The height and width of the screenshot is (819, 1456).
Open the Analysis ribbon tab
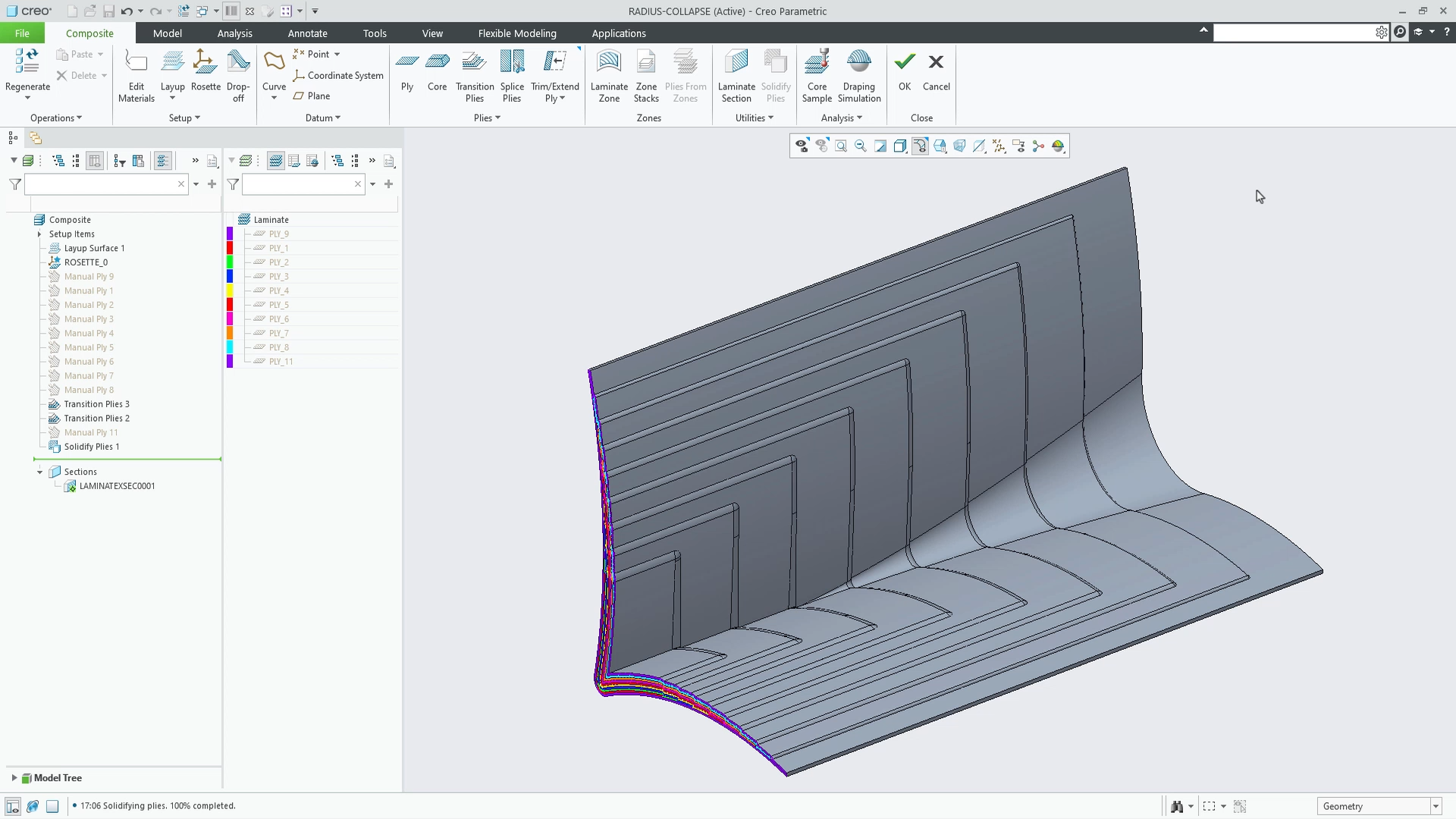pyautogui.click(x=234, y=33)
